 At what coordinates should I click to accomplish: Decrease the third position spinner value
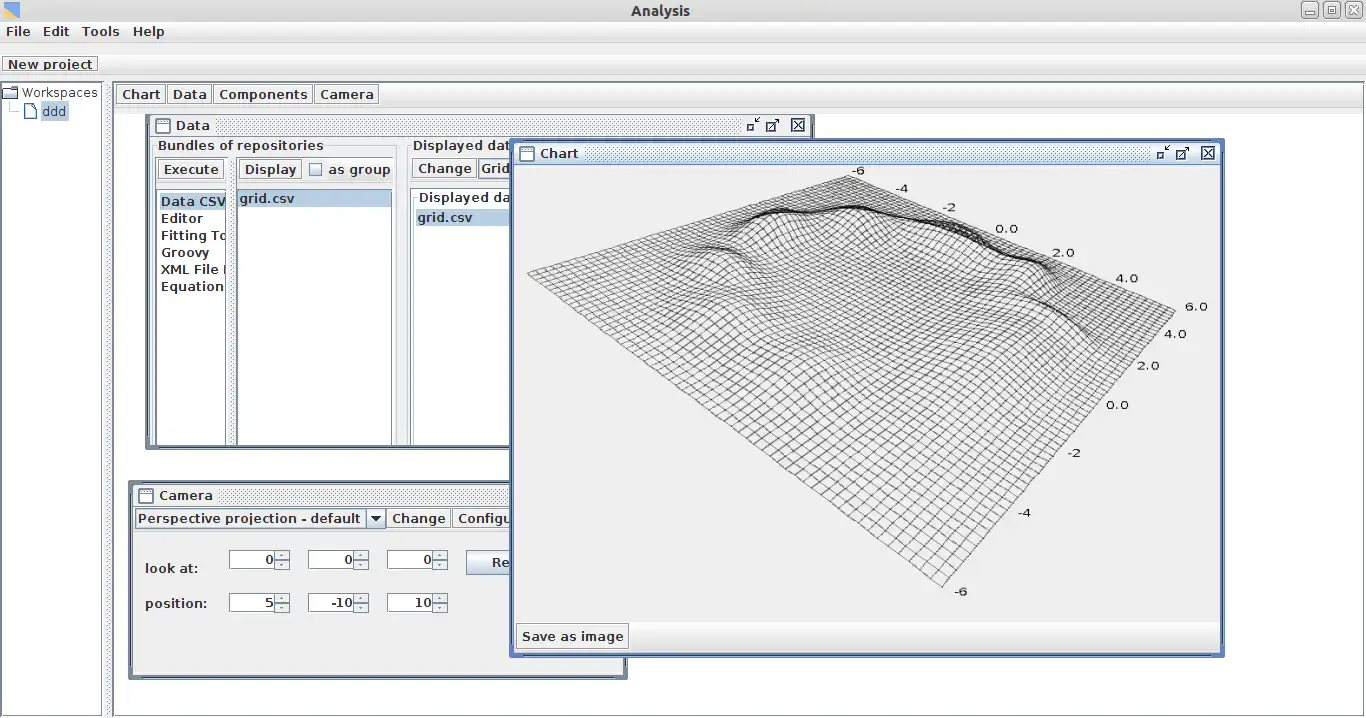pos(440,608)
